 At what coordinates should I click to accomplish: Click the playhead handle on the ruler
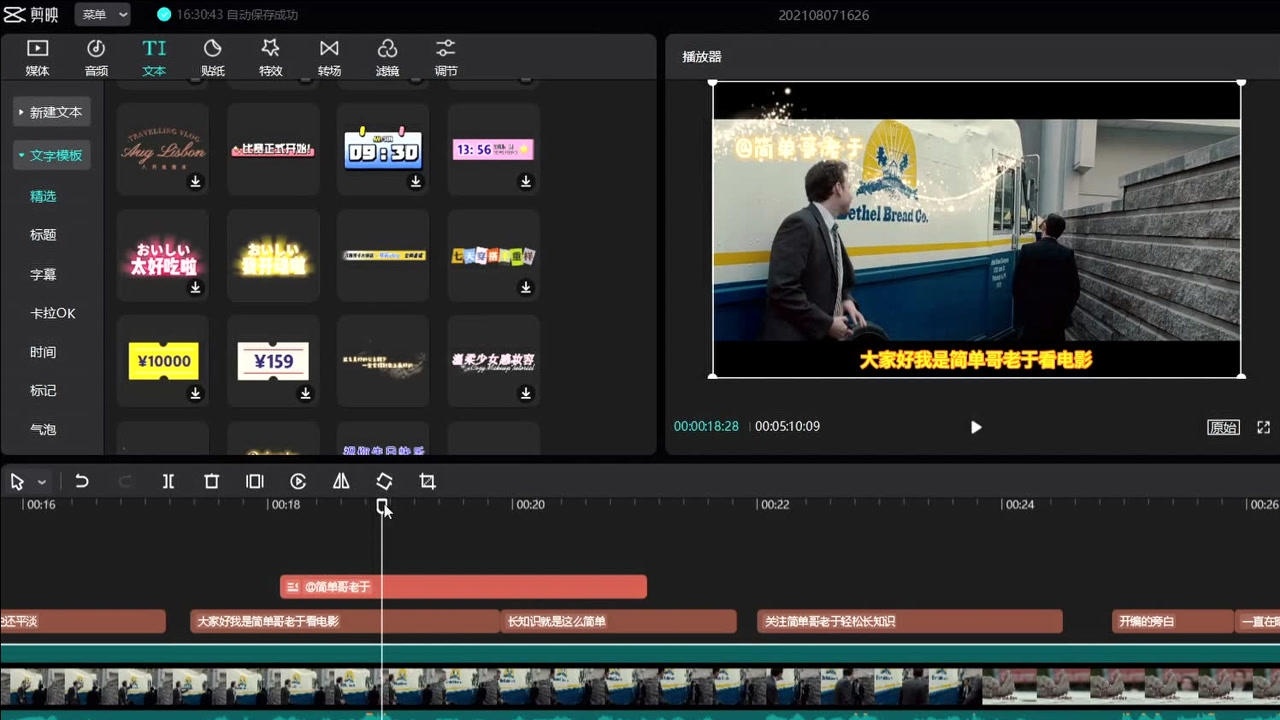[382, 506]
